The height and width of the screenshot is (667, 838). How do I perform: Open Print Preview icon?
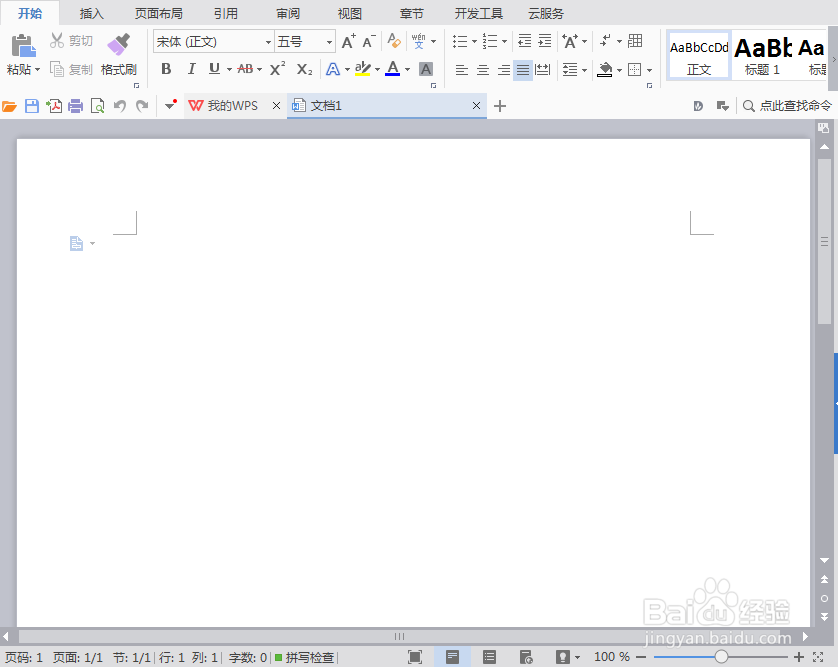click(97, 106)
